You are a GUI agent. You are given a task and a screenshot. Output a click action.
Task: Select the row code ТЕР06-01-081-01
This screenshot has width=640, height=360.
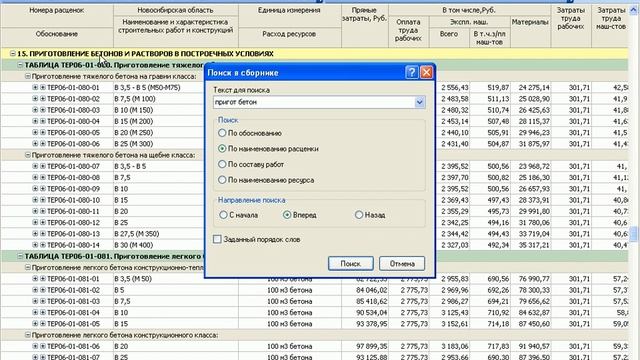(73, 279)
